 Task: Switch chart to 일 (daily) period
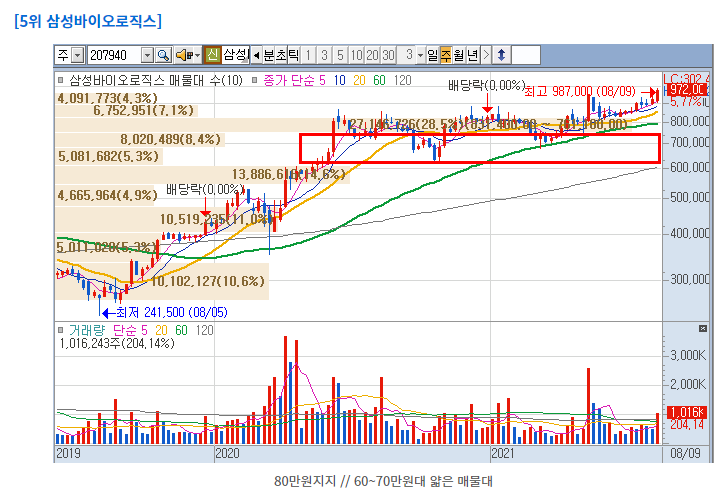click(433, 55)
